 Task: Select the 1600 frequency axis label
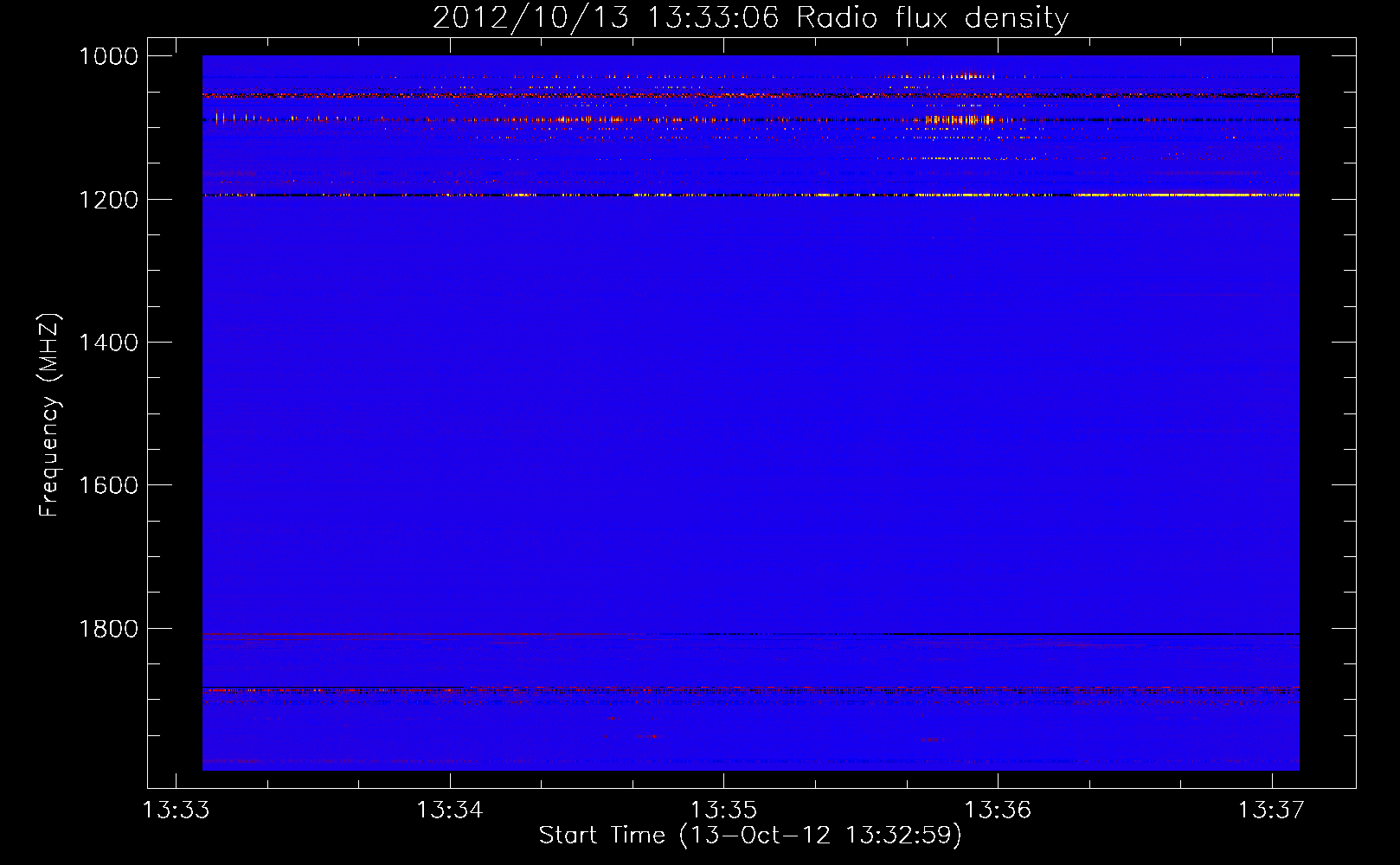[108, 485]
